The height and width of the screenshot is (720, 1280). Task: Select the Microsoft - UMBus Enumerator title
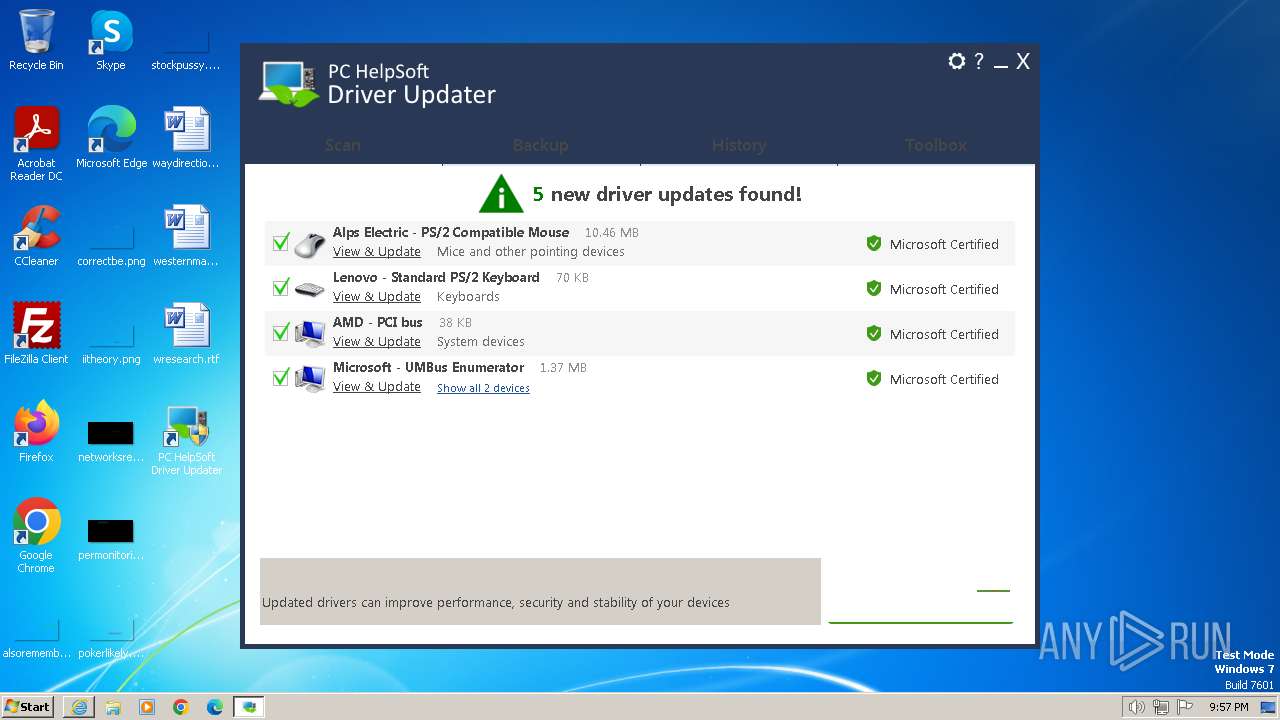429,367
